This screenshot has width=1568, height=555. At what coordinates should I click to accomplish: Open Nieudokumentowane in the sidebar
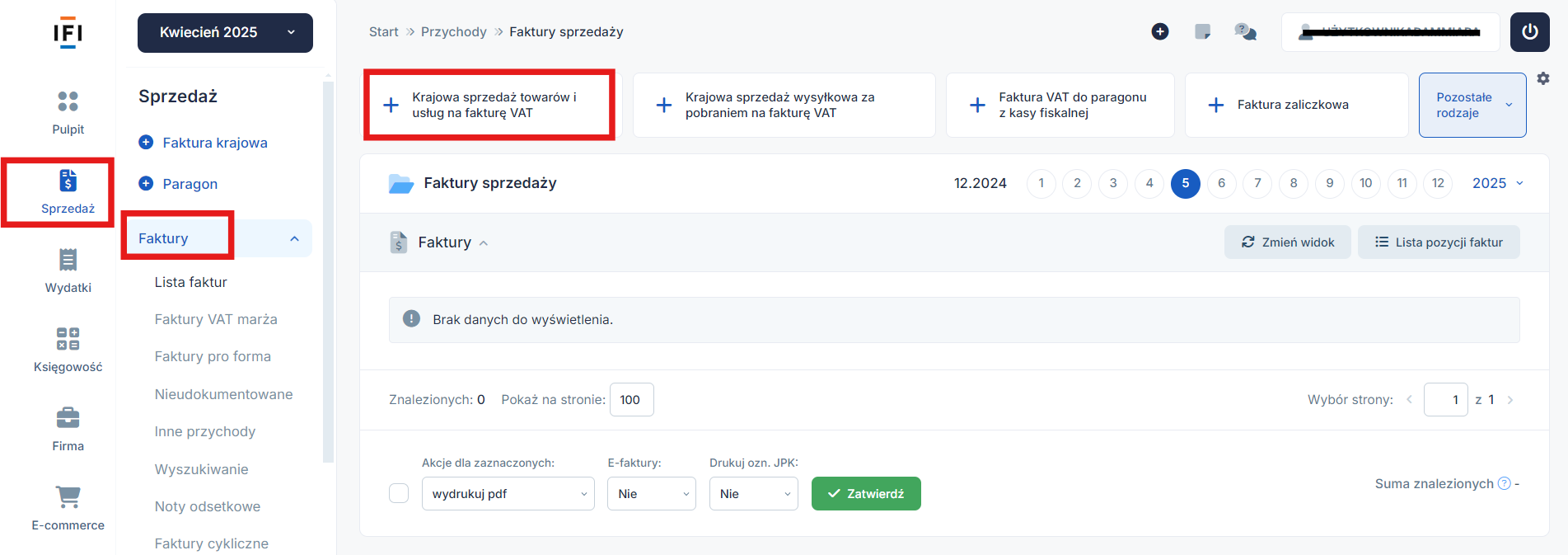[223, 394]
